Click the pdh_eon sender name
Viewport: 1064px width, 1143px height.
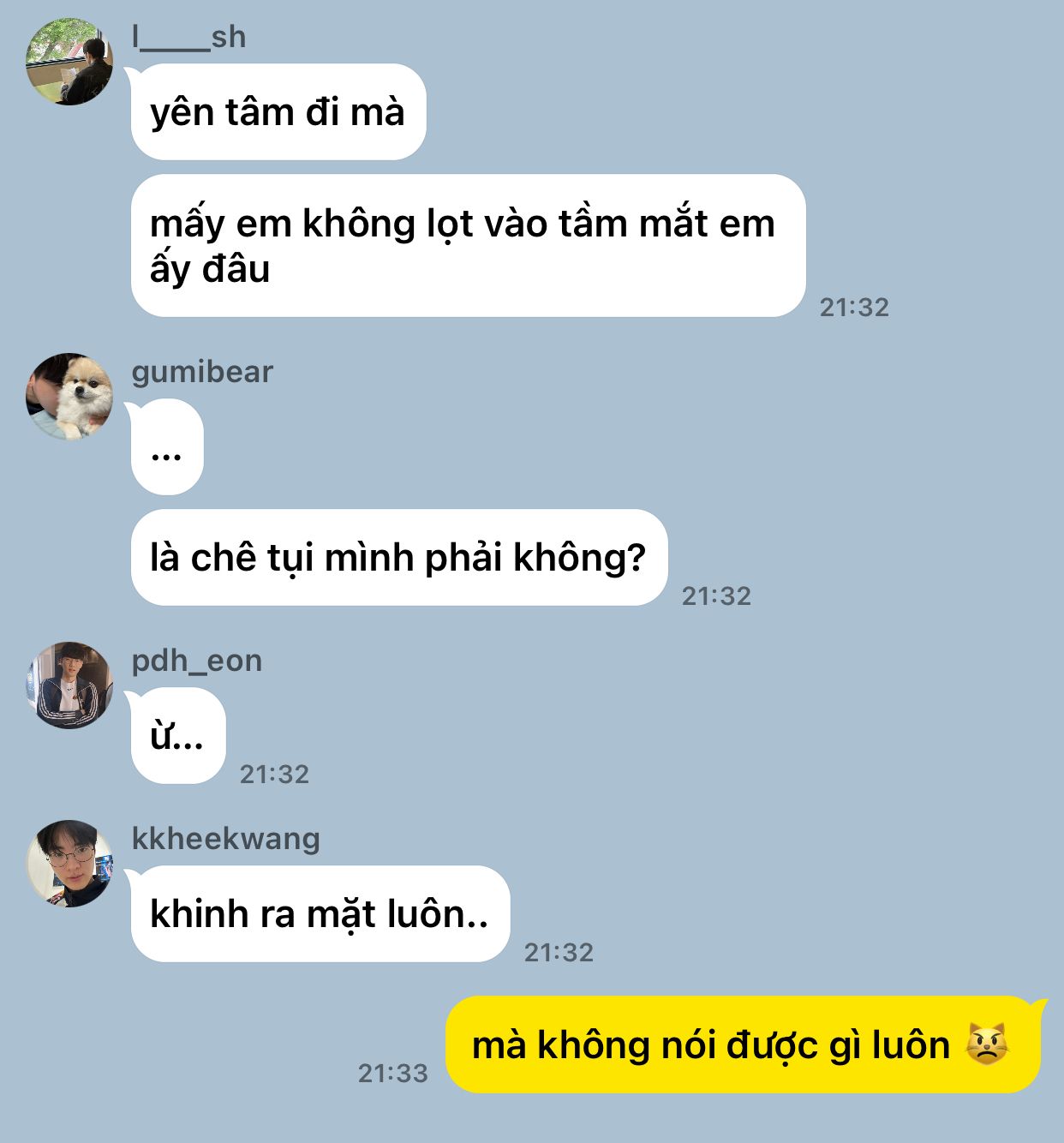[x=196, y=661]
